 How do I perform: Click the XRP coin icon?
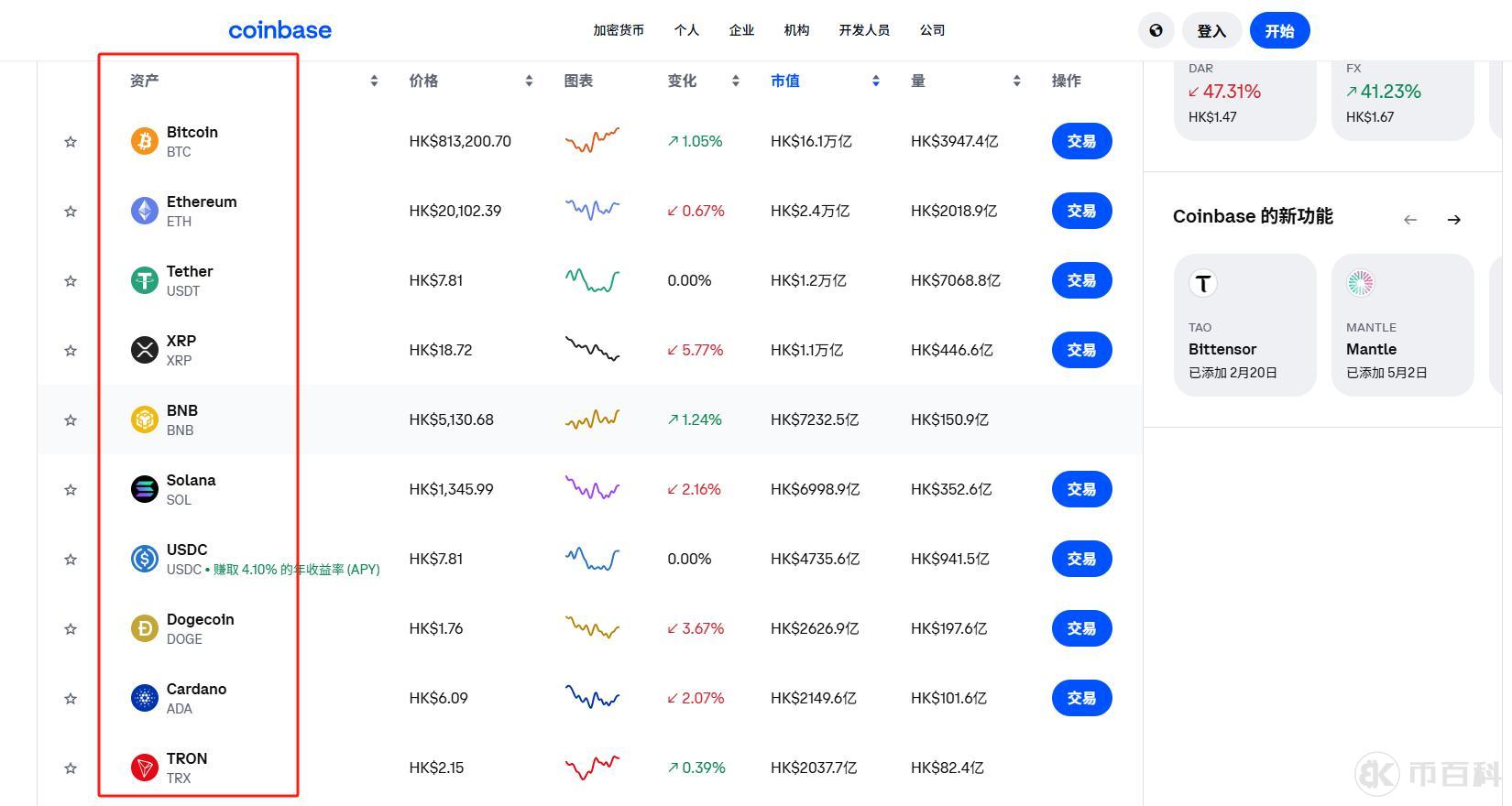[x=144, y=350]
